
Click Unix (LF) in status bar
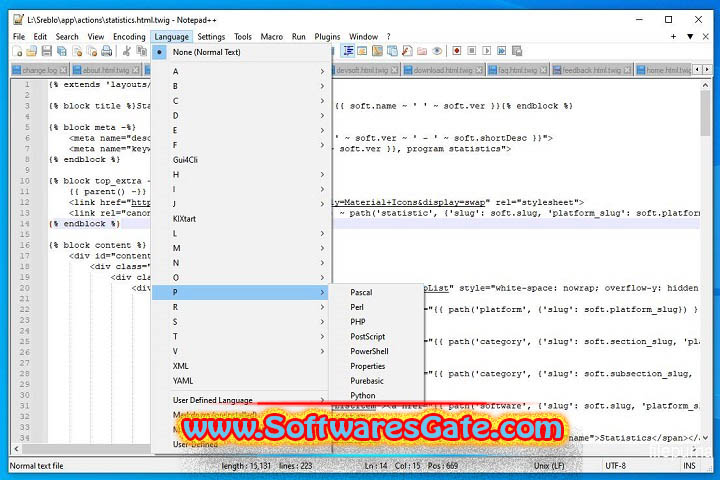click(549, 466)
